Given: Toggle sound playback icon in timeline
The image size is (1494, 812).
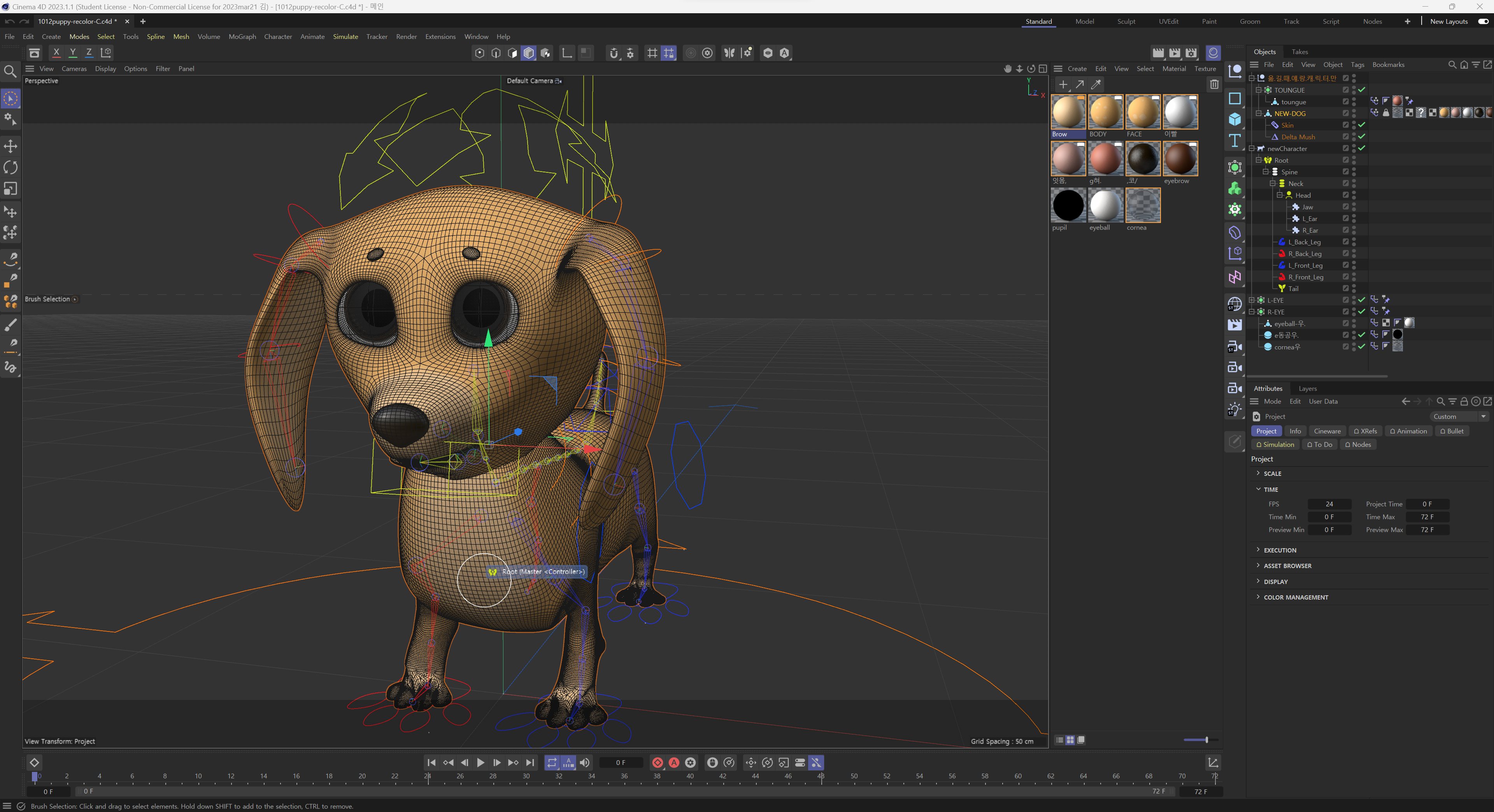Looking at the screenshot, I should [x=585, y=763].
